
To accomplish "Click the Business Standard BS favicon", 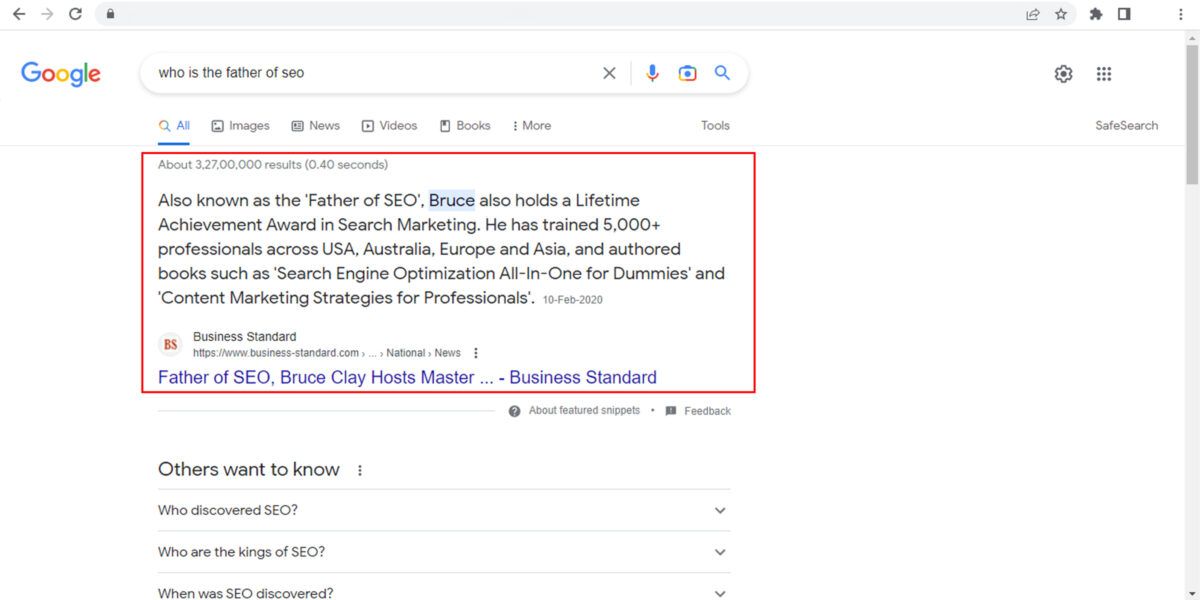I will [x=169, y=344].
